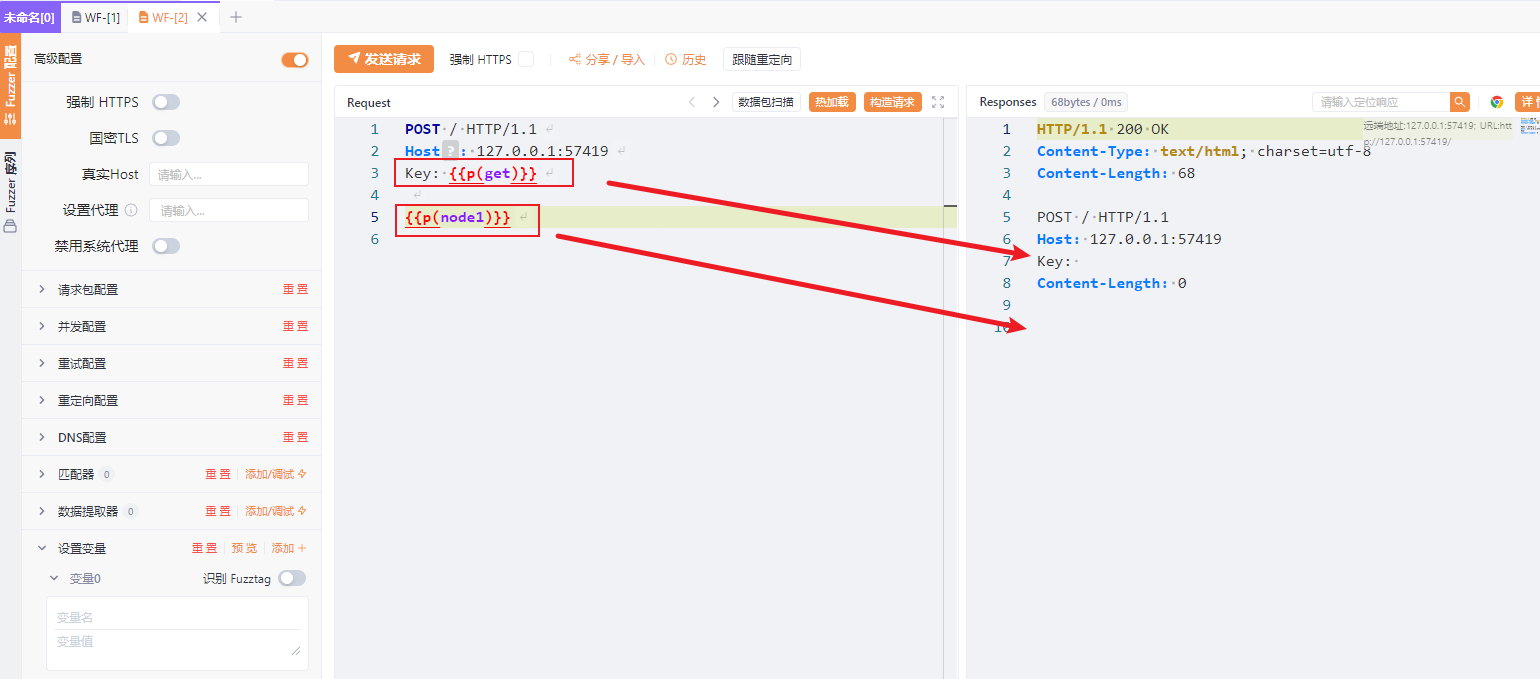Click the 真实Host input field

point(229,174)
